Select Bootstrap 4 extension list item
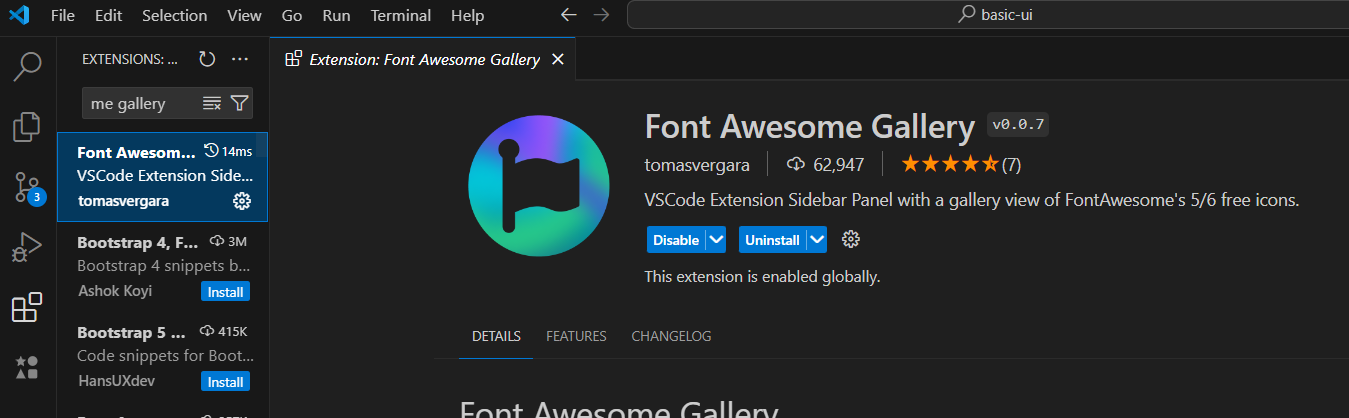1349x418 pixels. (163, 267)
